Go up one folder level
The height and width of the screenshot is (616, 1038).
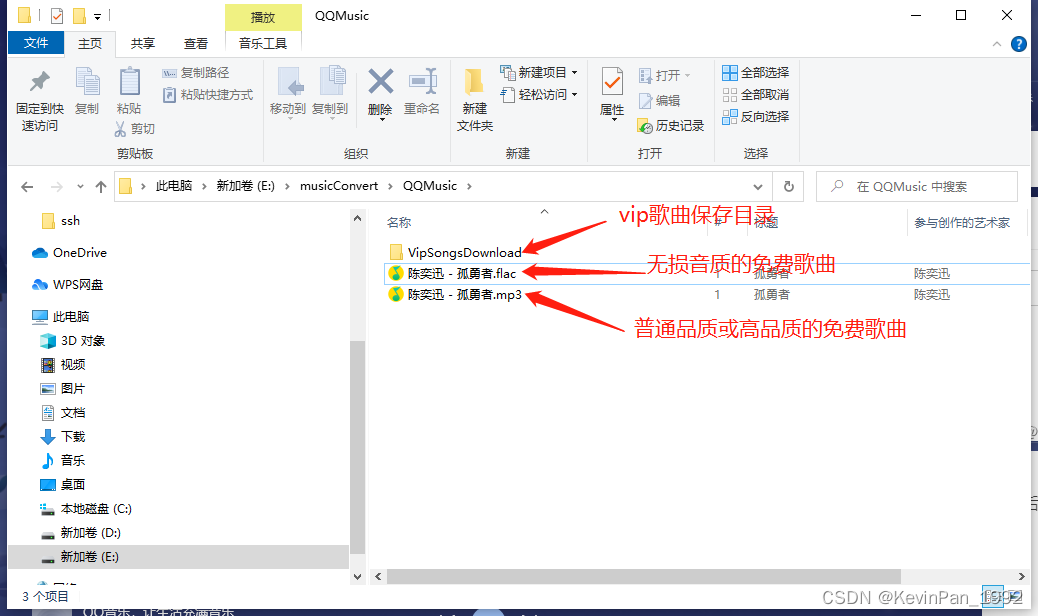click(101, 187)
